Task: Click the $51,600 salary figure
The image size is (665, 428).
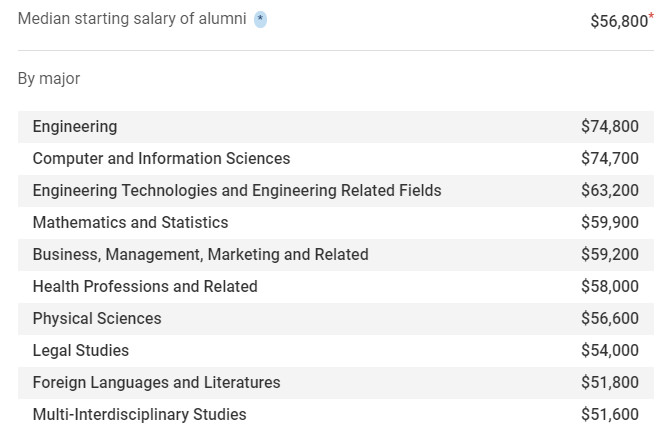Action: (609, 414)
